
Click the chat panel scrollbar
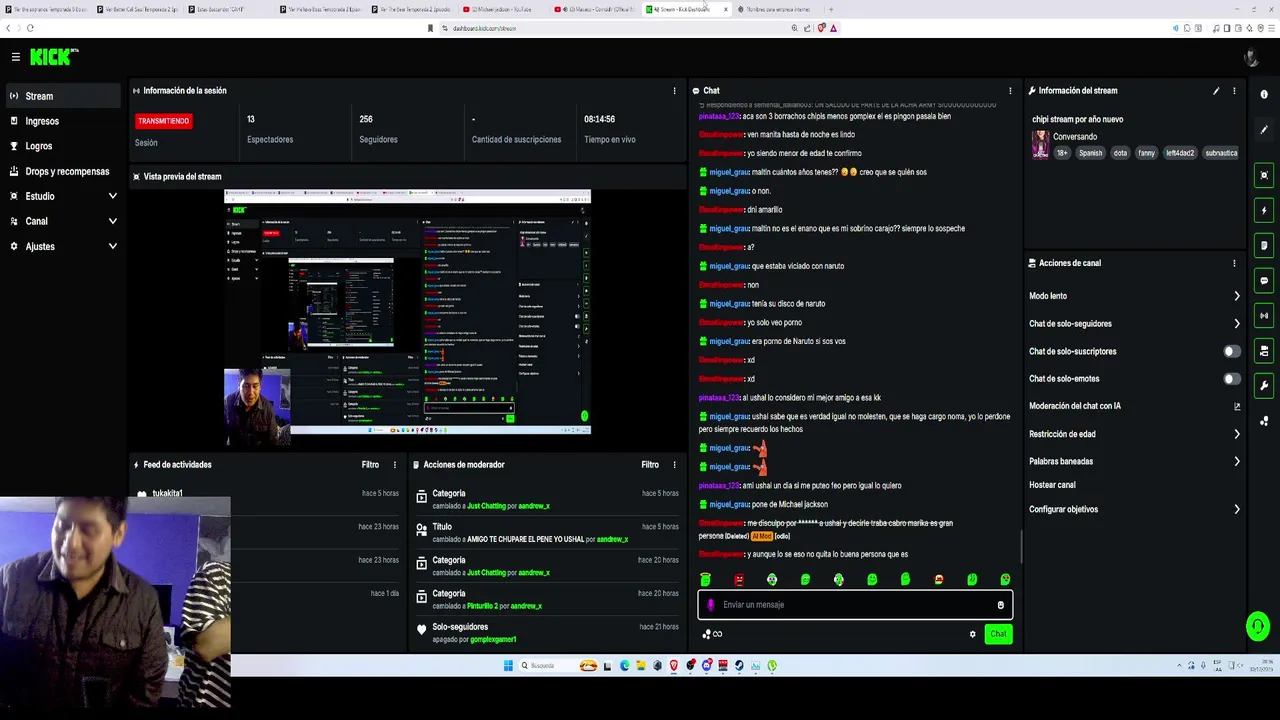point(1020,546)
